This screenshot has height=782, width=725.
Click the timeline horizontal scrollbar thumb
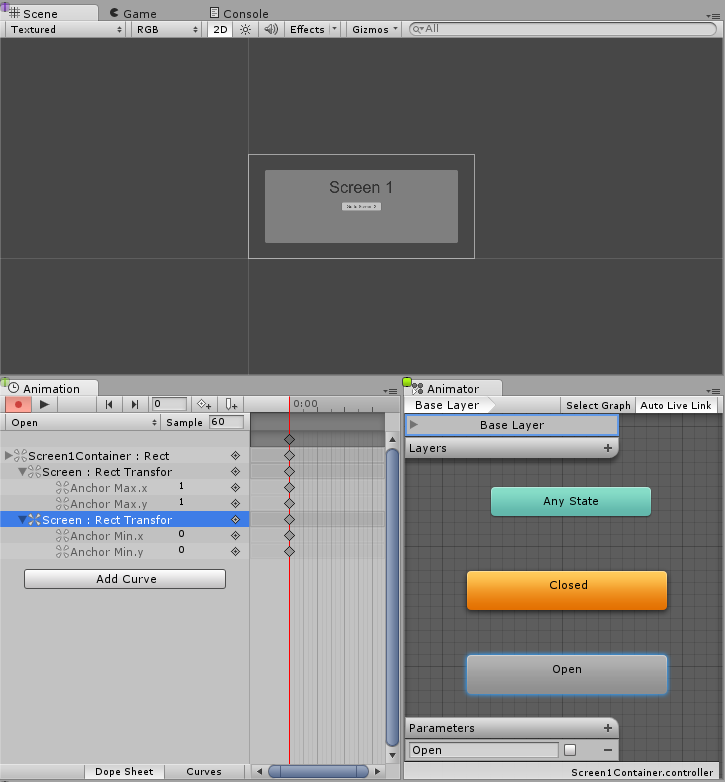[317, 771]
